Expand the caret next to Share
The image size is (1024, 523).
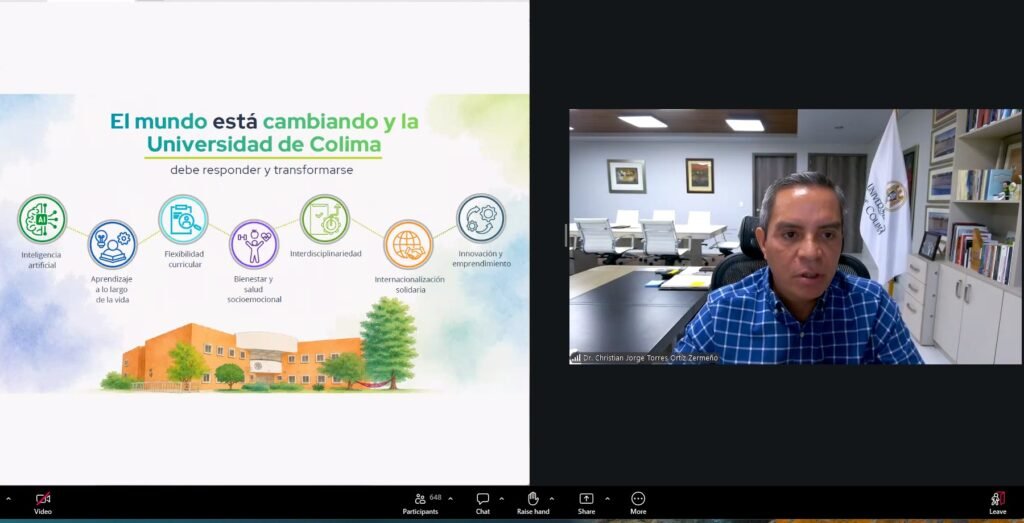point(607,499)
